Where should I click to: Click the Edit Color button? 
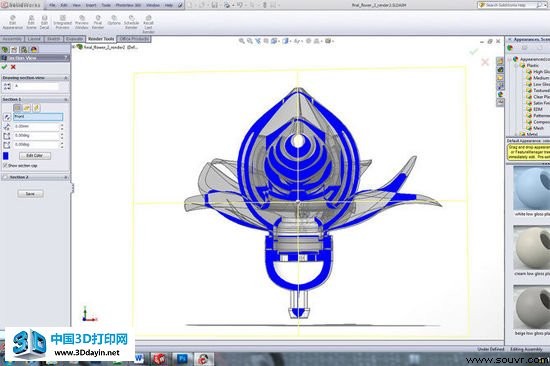coord(35,155)
